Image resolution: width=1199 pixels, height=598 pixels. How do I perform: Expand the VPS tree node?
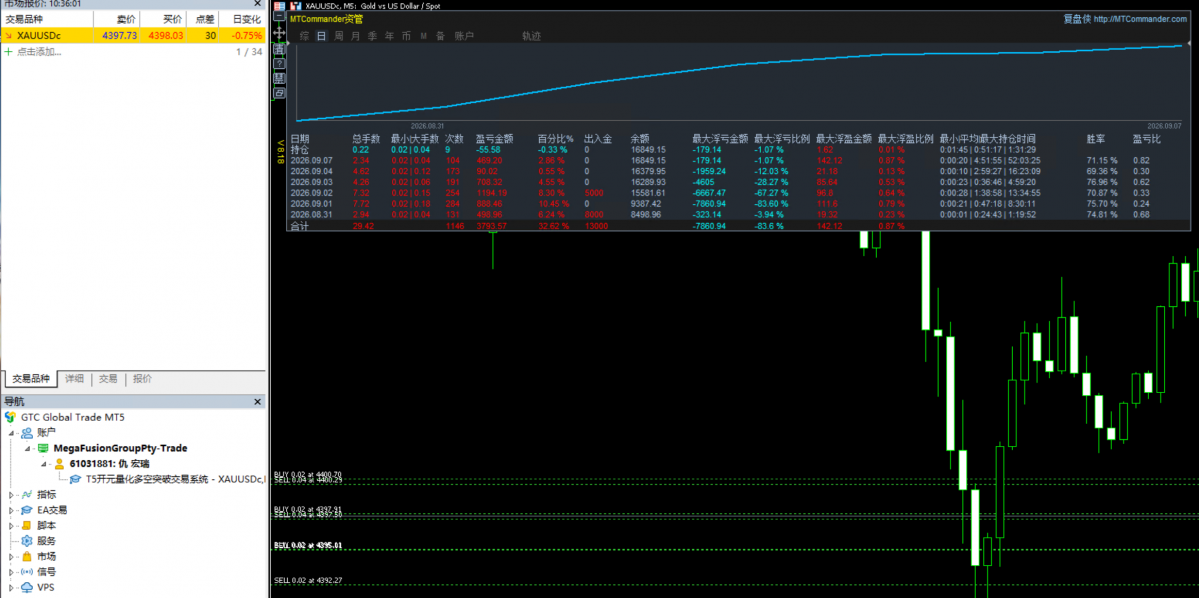click(11, 587)
